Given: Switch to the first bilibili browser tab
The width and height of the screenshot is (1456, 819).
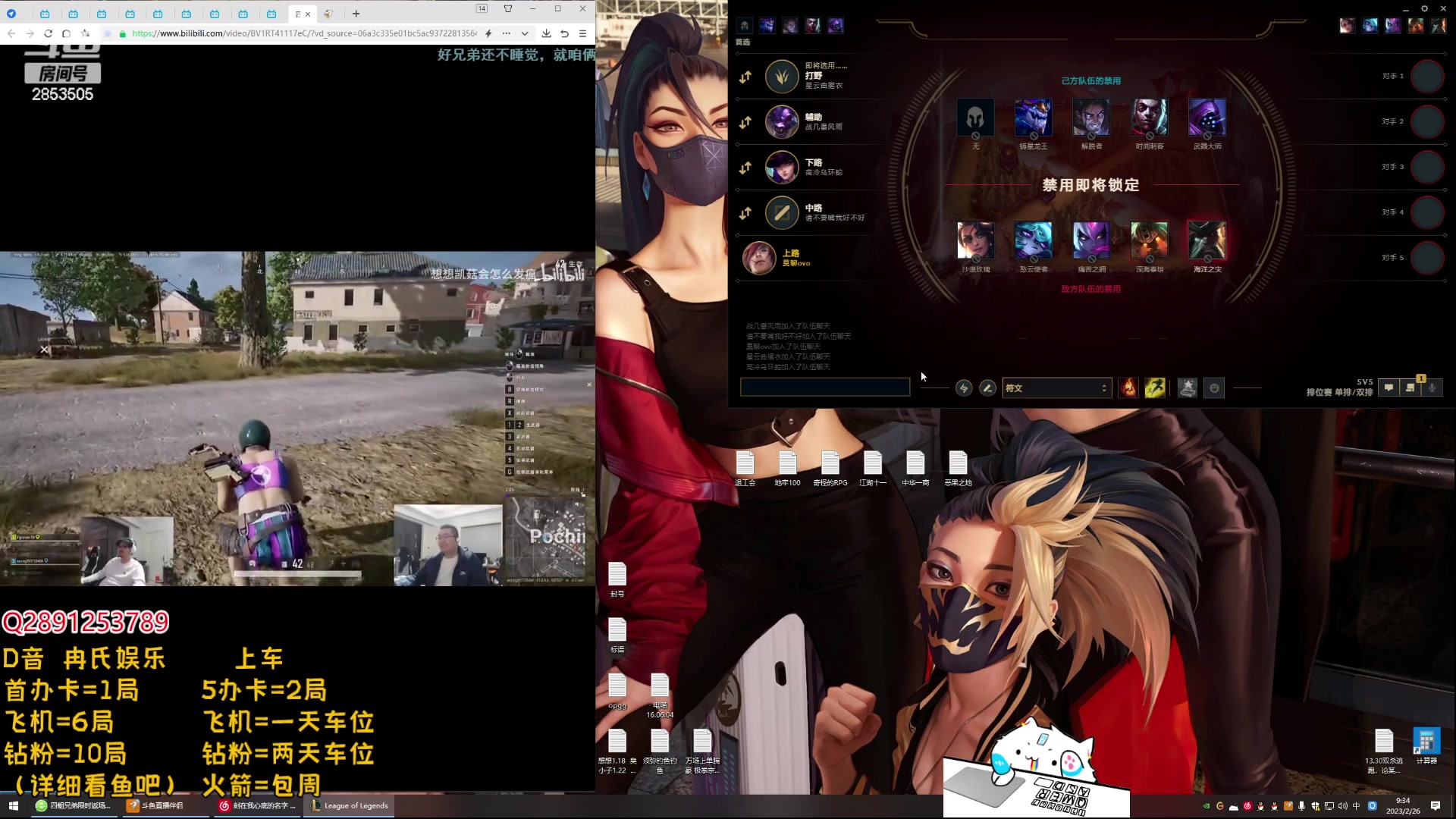Looking at the screenshot, I should [45, 14].
